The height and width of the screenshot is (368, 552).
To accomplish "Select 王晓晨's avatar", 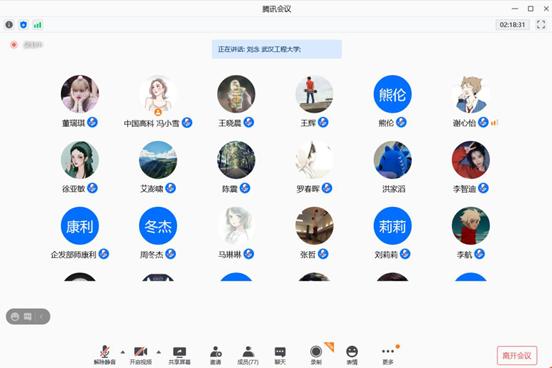I will click(236, 94).
